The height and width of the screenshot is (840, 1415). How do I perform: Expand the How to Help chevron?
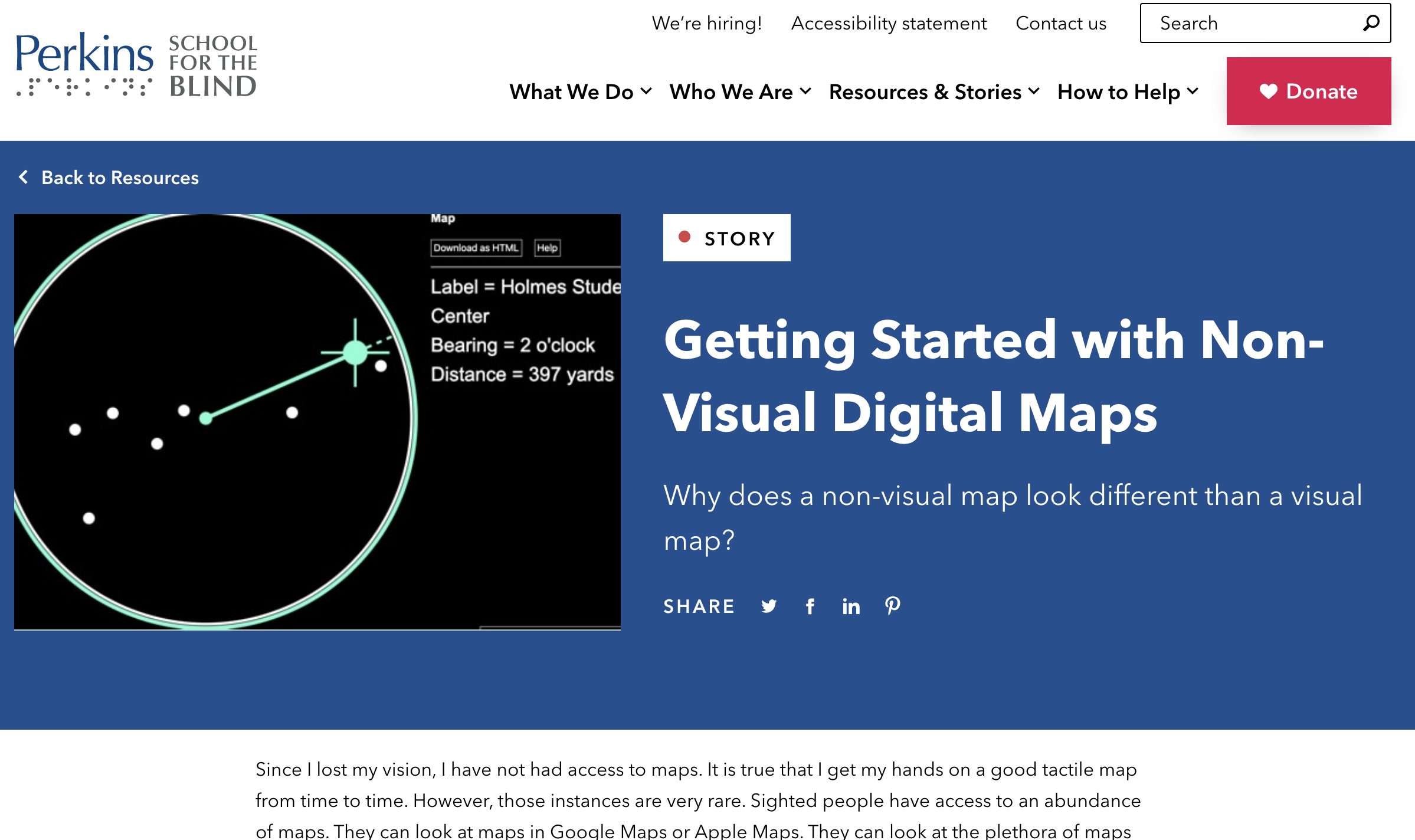(1193, 91)
